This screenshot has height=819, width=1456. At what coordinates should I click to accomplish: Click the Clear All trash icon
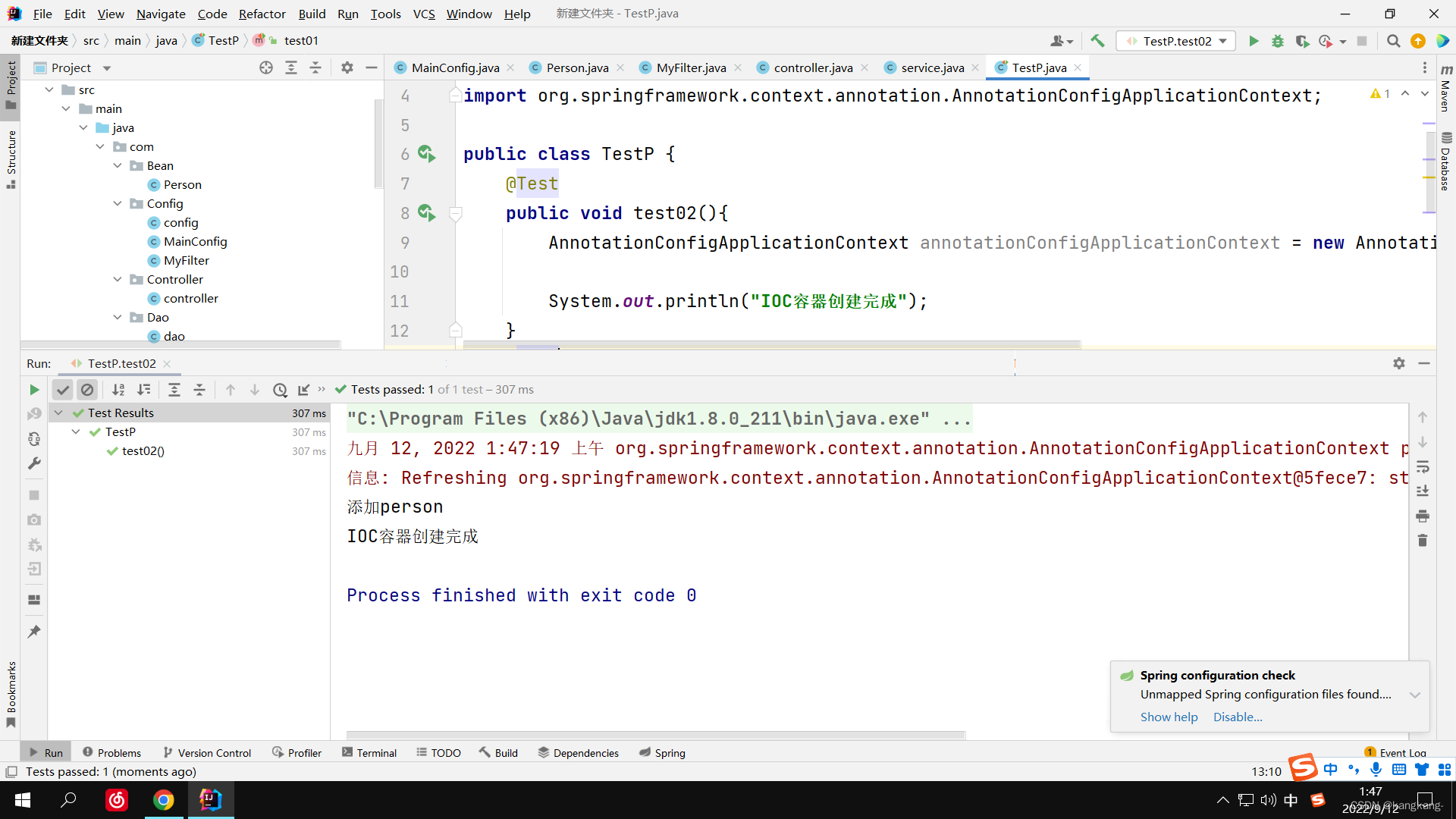click(x=1423, y=541)
